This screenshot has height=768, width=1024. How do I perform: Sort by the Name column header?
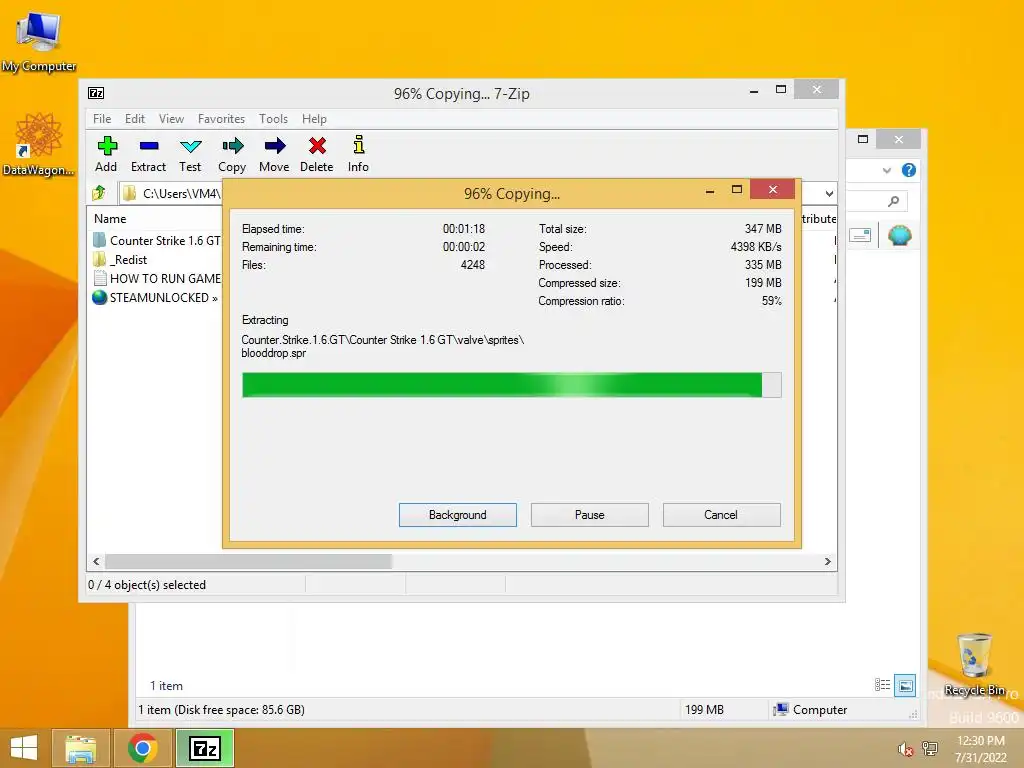point(110,219)
